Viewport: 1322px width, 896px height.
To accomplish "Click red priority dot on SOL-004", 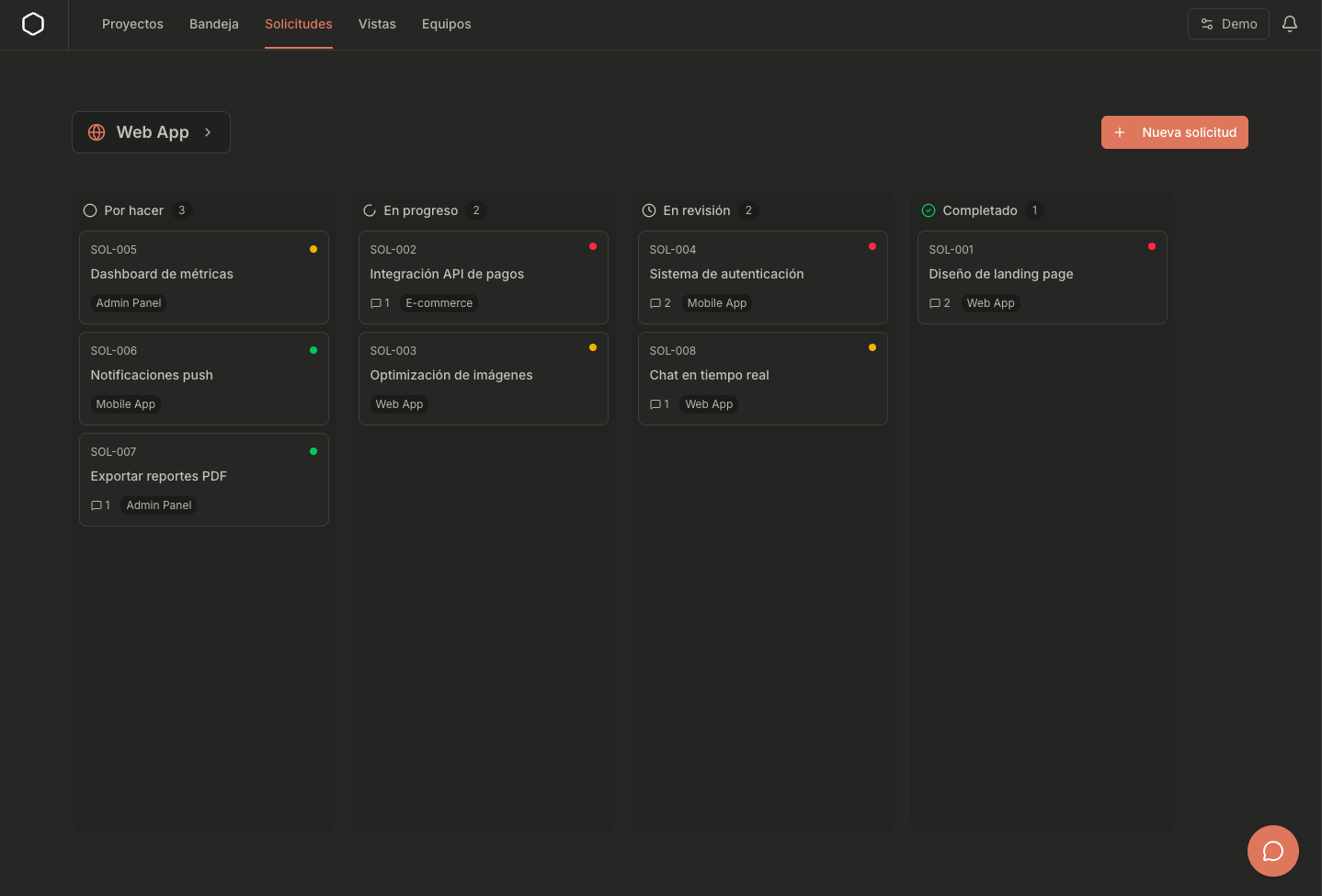I will [872, 246].
